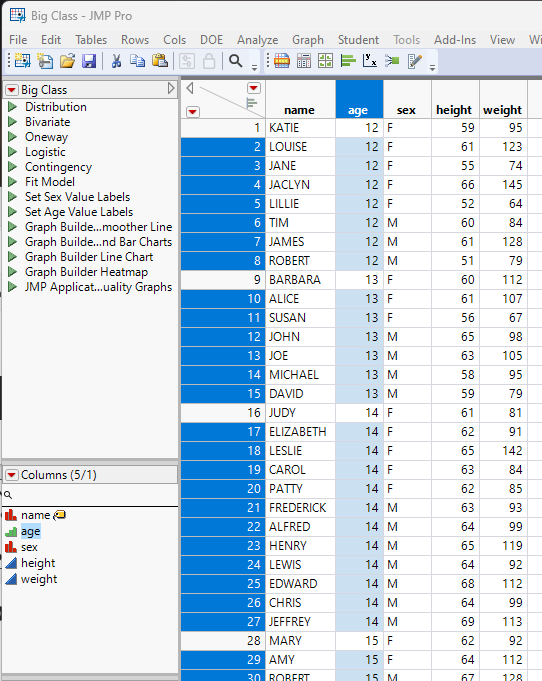Click the Open file folder icon
Screen dimensions: 542x681
point(67,61)
